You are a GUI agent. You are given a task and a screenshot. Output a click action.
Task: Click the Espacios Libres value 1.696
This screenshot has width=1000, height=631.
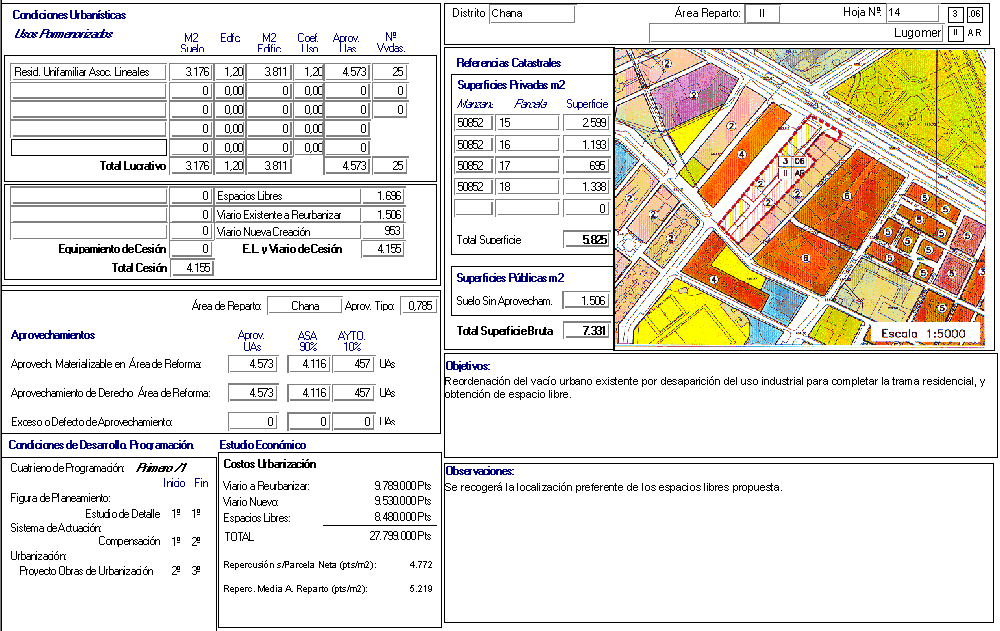(382, 196)
